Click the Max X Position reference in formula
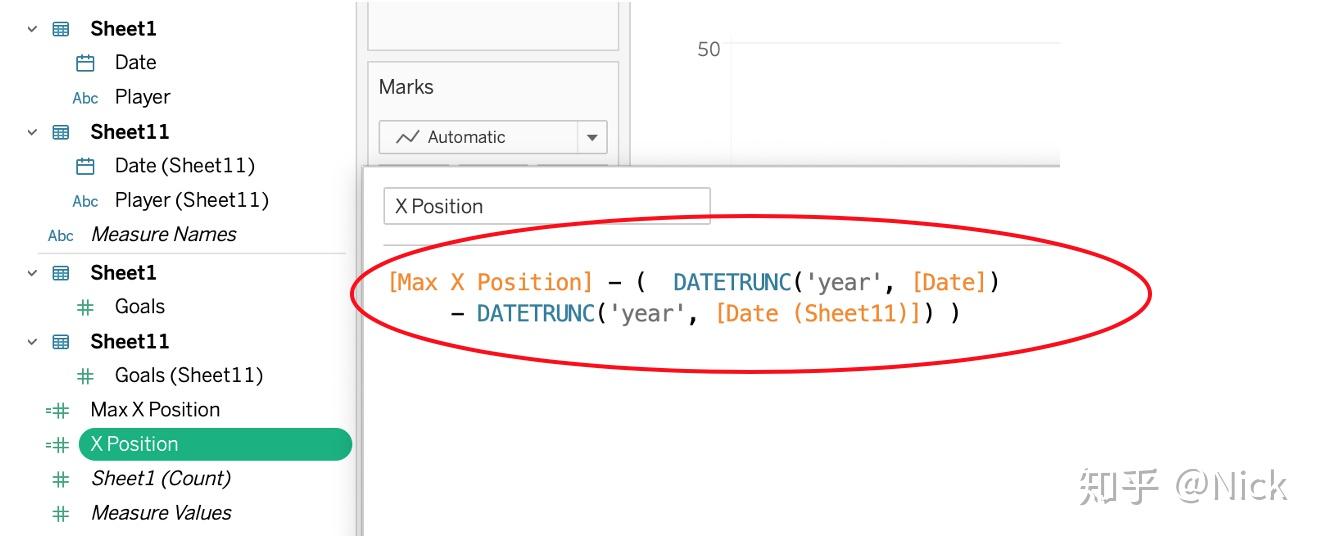The image size is (1320, 540). pos(491,282)
